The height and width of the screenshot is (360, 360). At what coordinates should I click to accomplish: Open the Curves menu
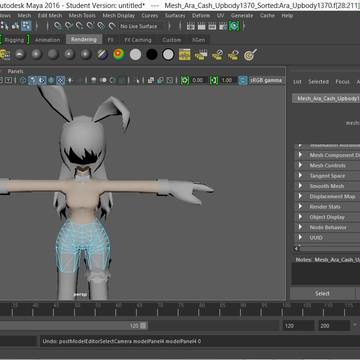tap(150, 16)
